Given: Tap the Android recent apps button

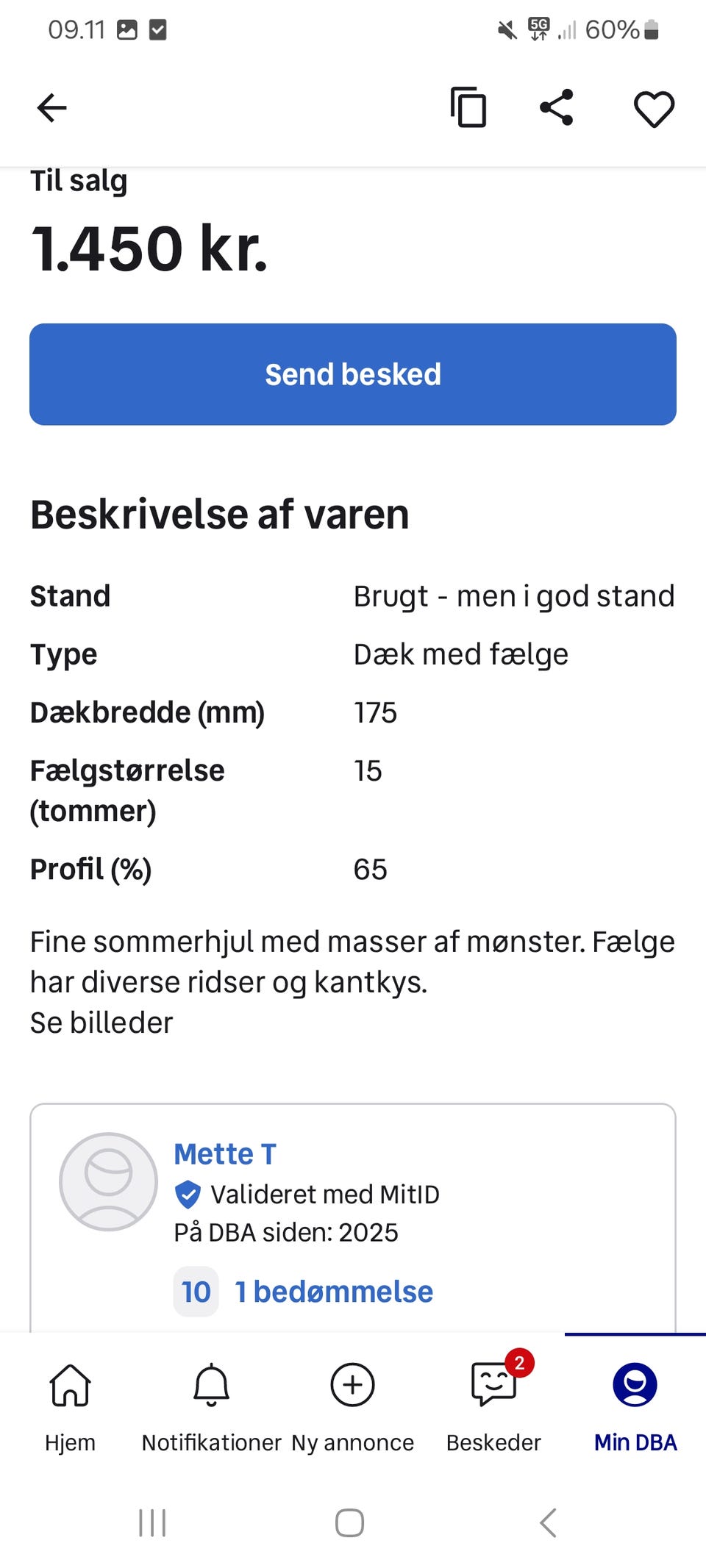Looking at the screenshot, I should pos(152,1522).
